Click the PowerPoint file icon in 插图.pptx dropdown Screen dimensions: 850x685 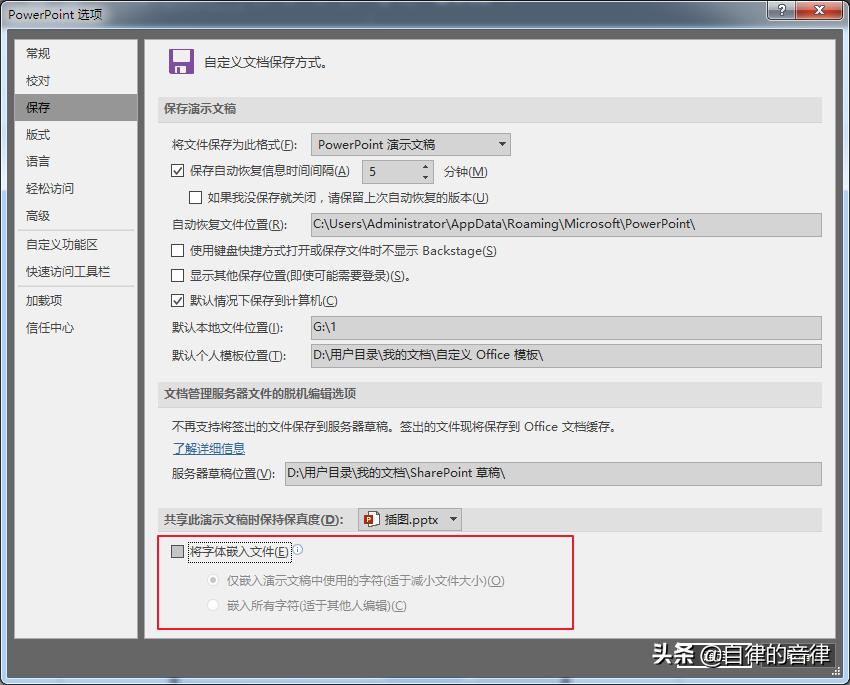372,519
